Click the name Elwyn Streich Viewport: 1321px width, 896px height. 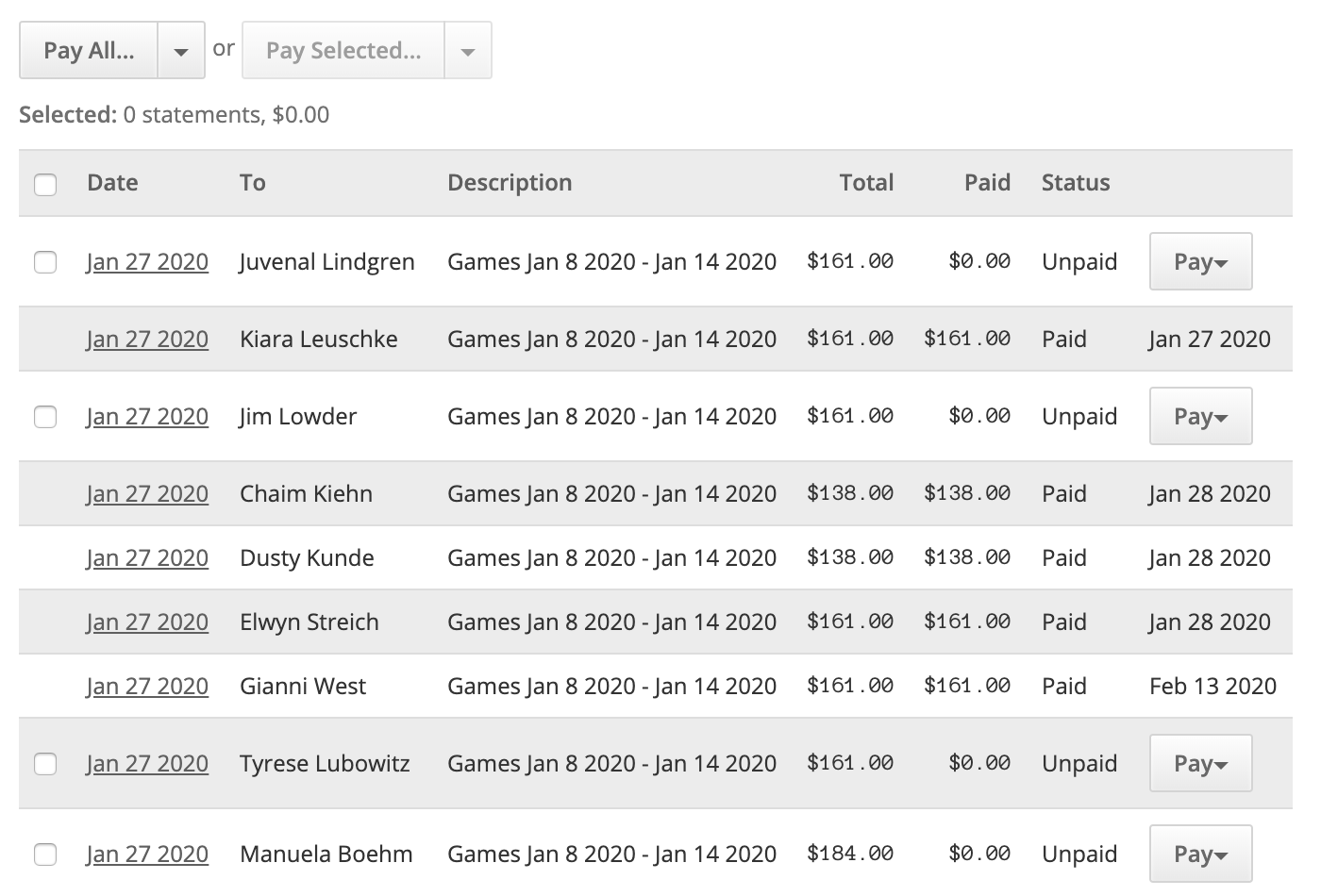tap(309, 622)
